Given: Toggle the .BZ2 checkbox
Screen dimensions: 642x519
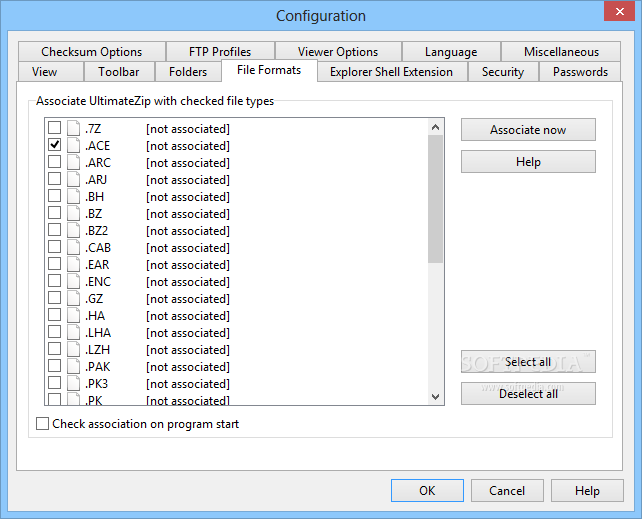Looking at the screenshot, I should pos(54,230).
